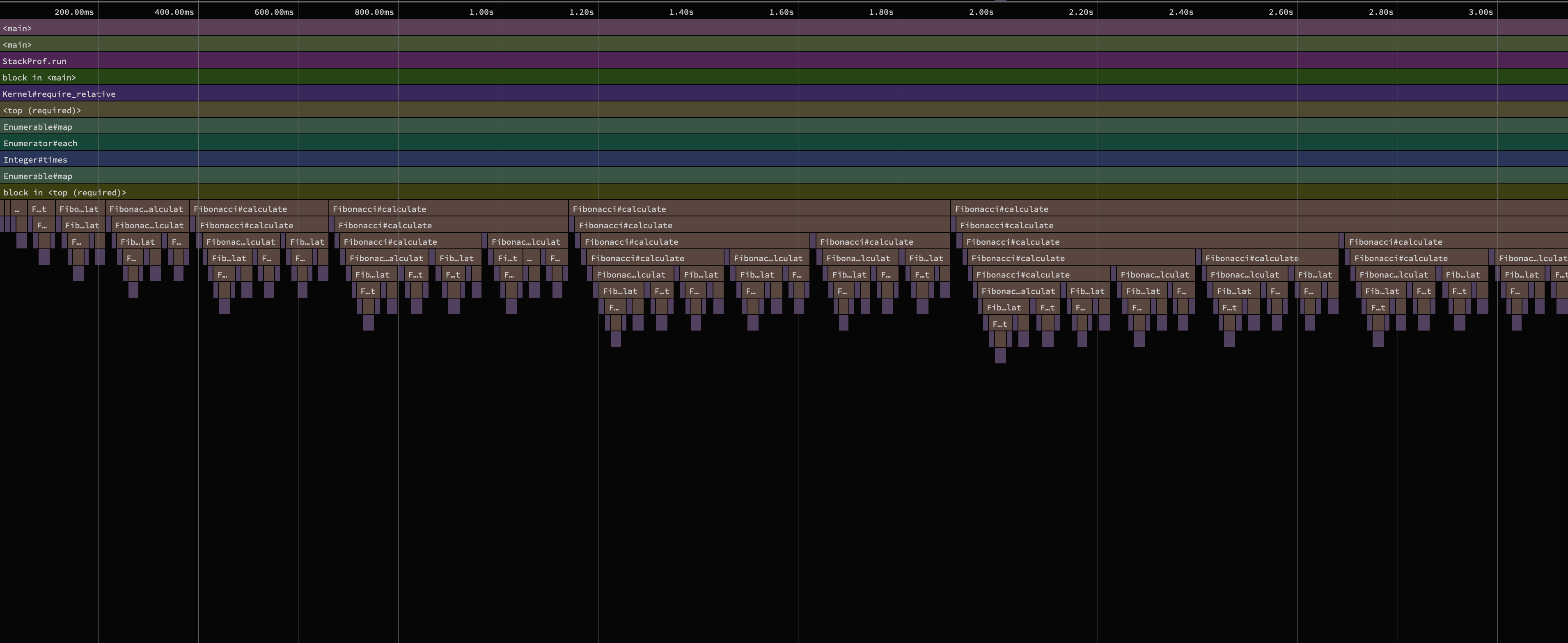Select the Integer#times frame
Viewport: 1568px width, 643px height.
click(x=784, y=159)
